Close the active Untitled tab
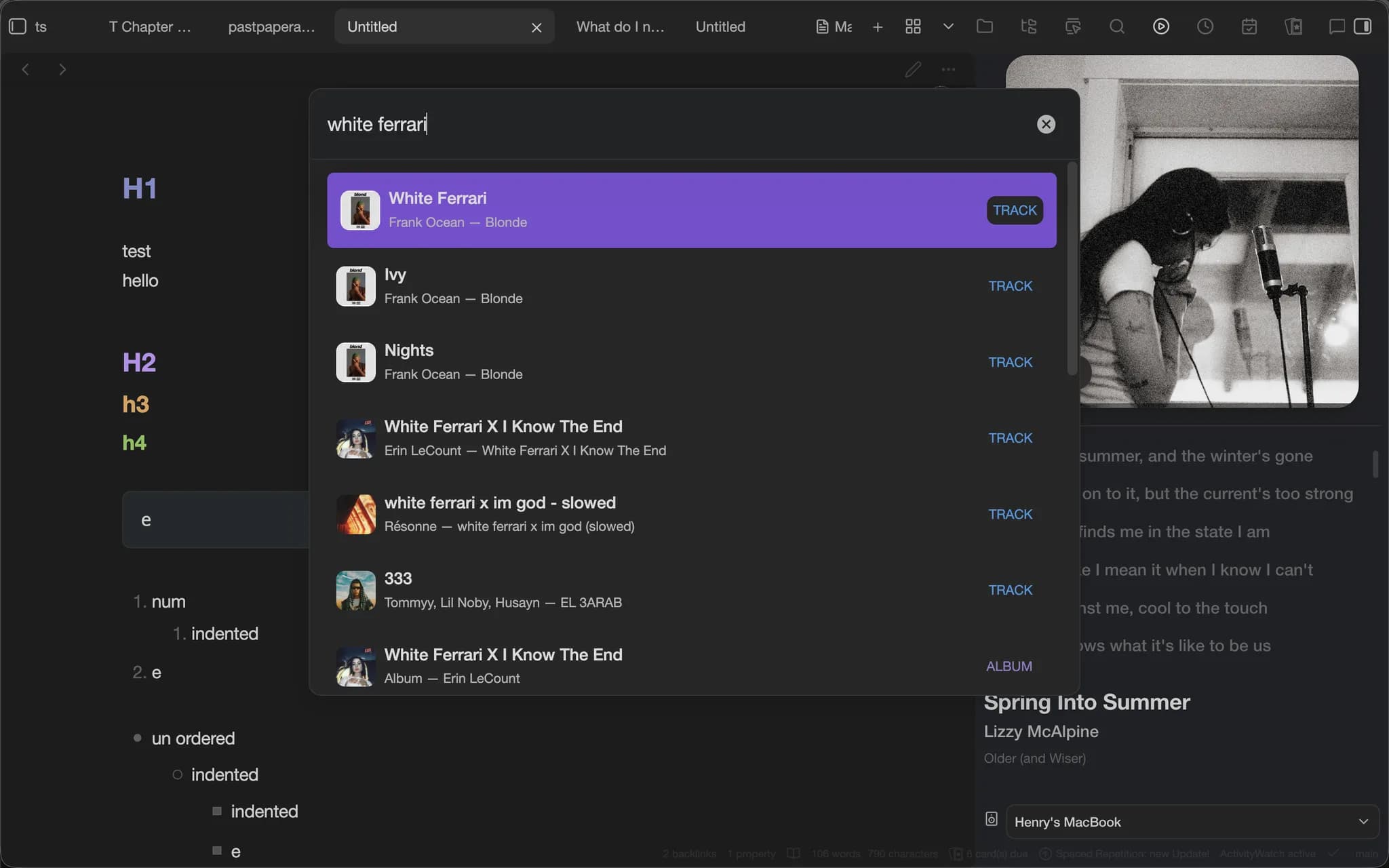The height and width of the screenshot is (868, 1389). click(536, 27)
